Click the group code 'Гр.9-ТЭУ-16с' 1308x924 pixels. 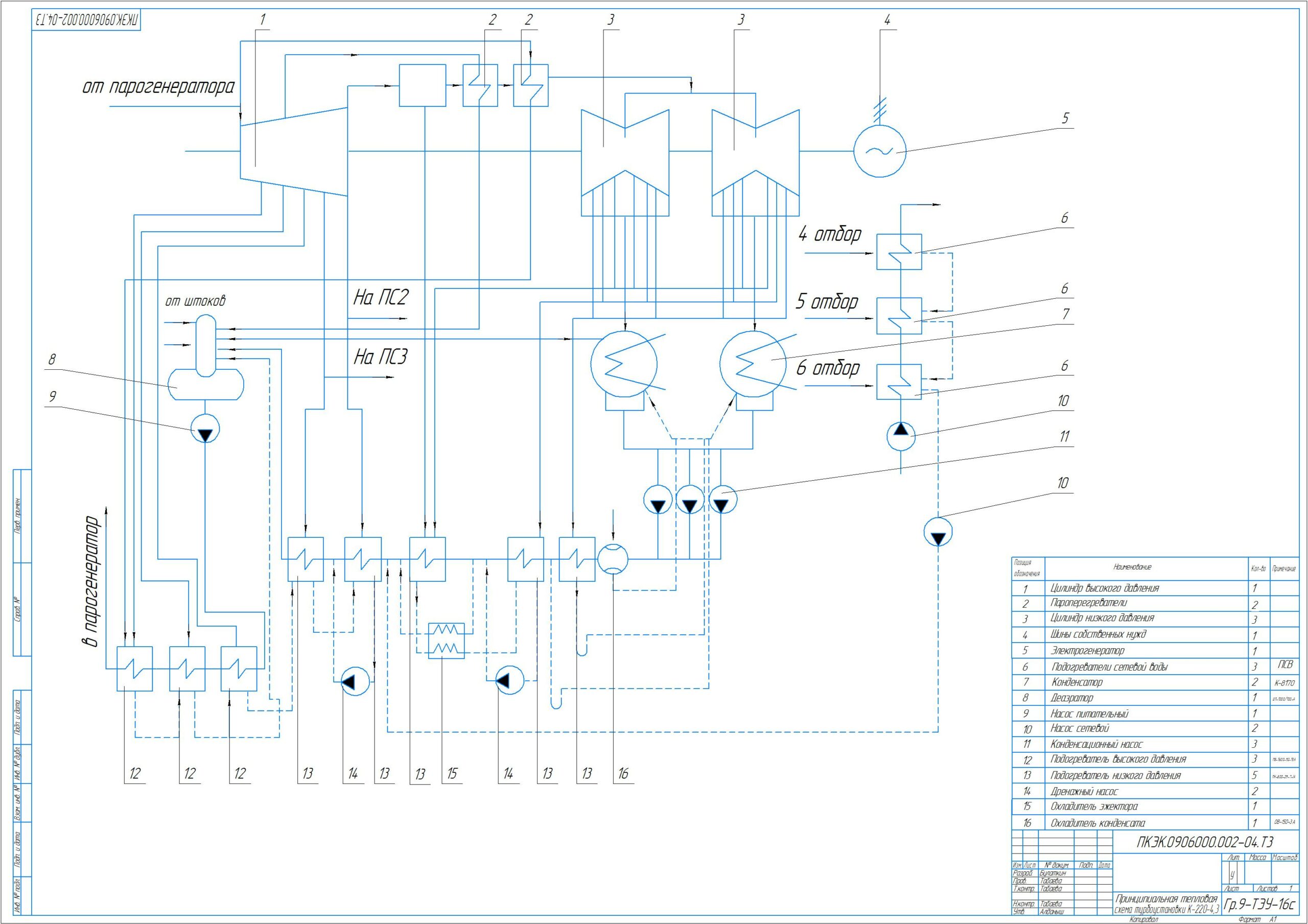click(1259, 904)
